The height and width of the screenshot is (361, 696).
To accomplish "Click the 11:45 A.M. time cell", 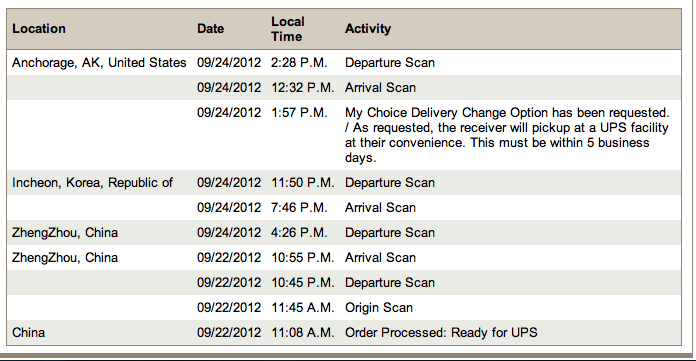I will [303, 308].
